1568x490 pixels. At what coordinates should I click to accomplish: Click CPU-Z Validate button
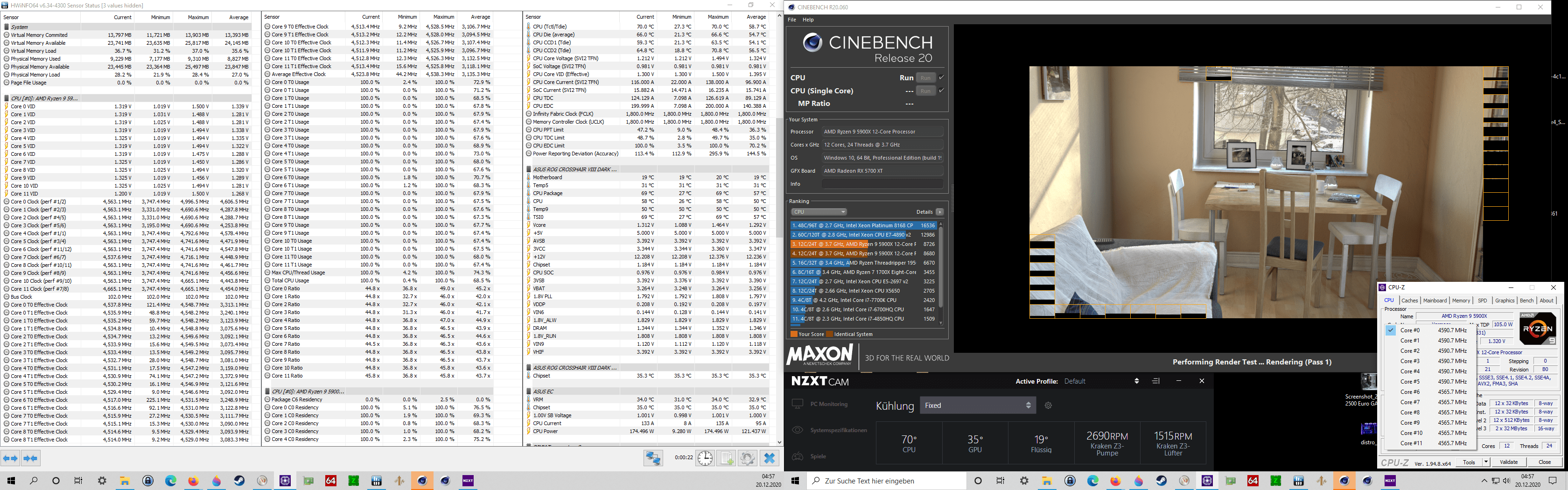1508,462
